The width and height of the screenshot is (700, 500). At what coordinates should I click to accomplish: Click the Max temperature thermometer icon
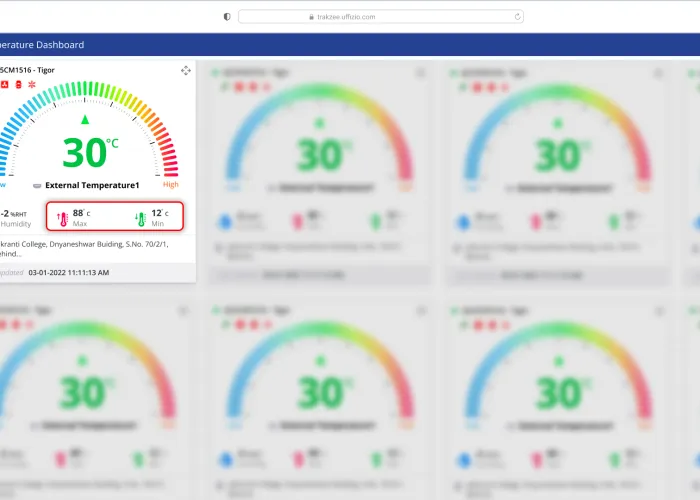pyautogui.click(x=62, y=217)
